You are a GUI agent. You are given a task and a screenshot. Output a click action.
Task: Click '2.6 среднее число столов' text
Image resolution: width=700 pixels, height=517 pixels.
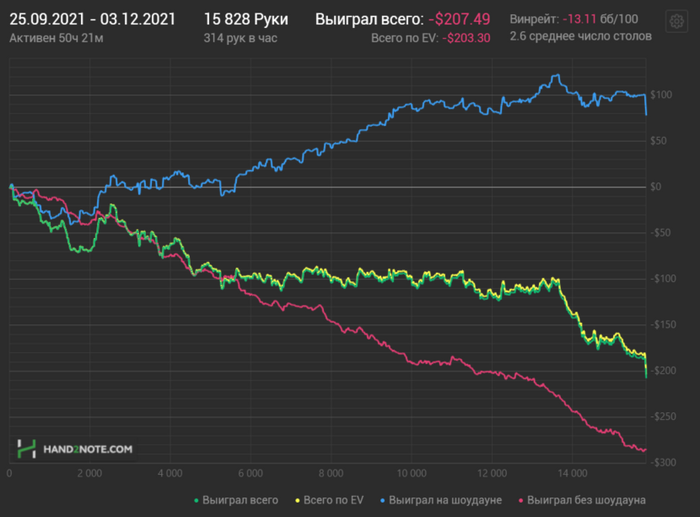(581, 36)
